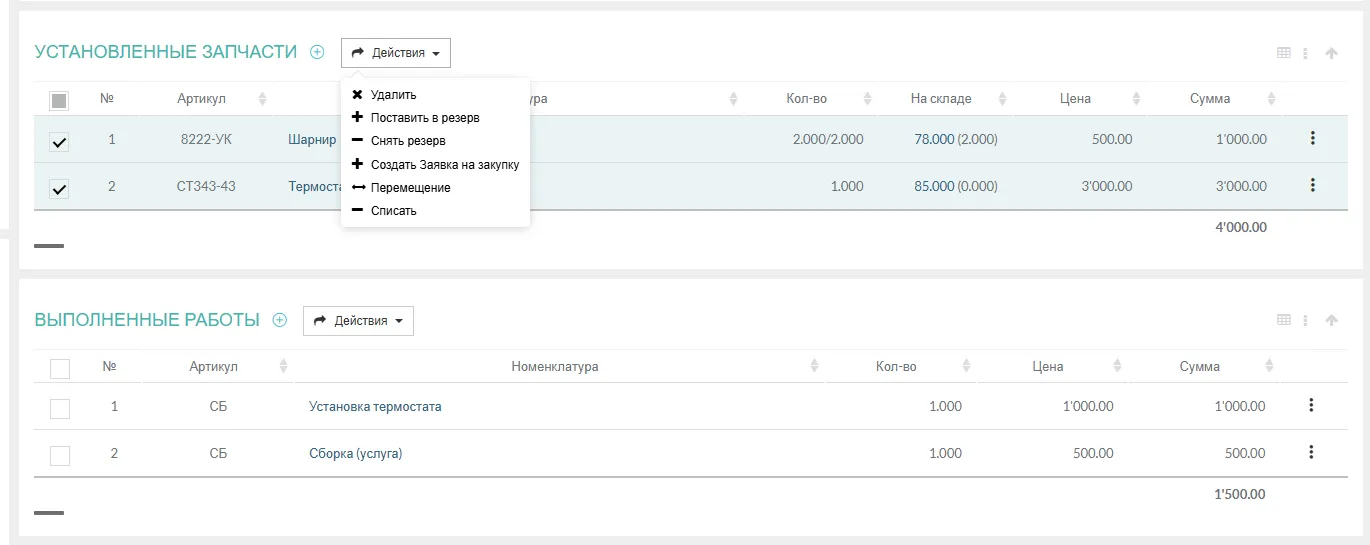
Task: Choose Удалить from the actions menu
Action: click(392, 95)
